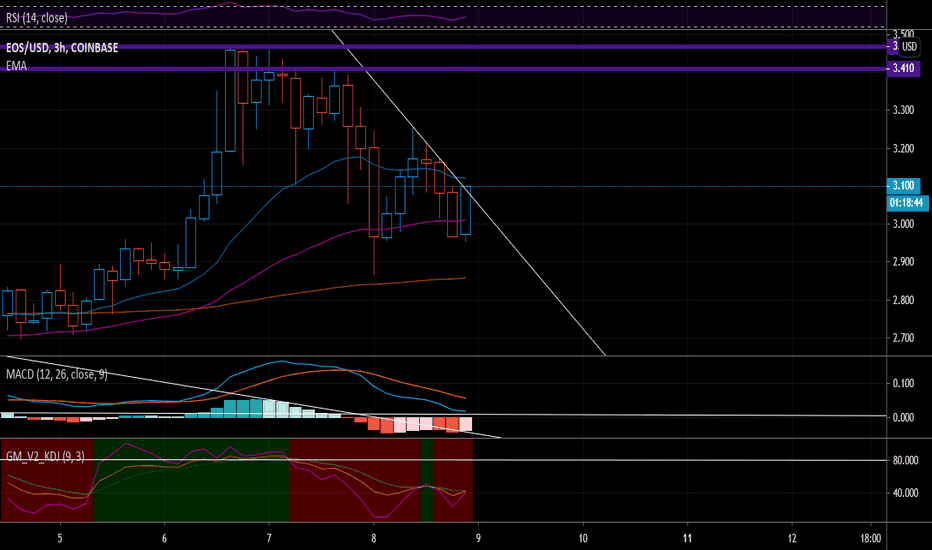The height and width of the screenshot is (550, 932).
Task: Click the 2.800 price axis label
Action: pyautogui.click(x=903, y=300)
